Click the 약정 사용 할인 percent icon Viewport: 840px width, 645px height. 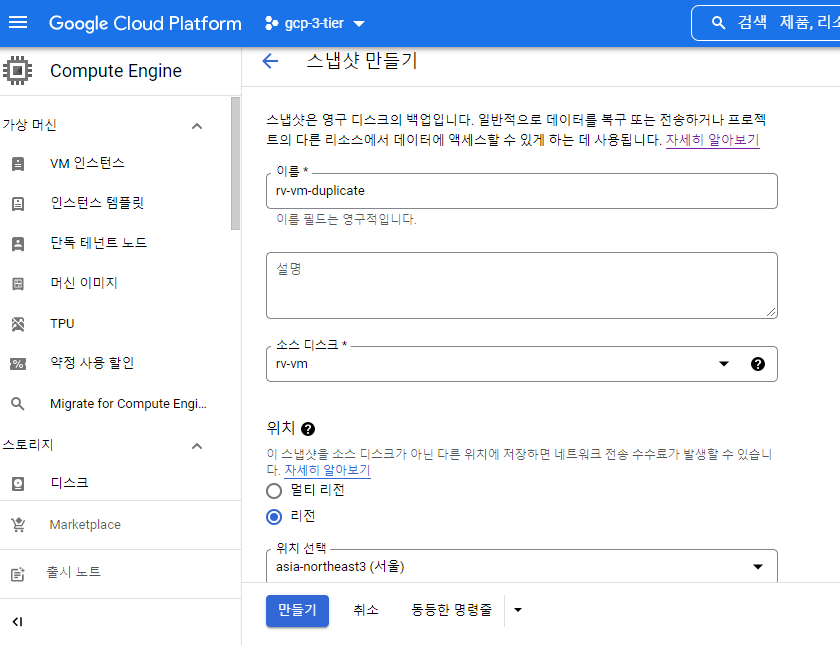click(x=18, y=364)
